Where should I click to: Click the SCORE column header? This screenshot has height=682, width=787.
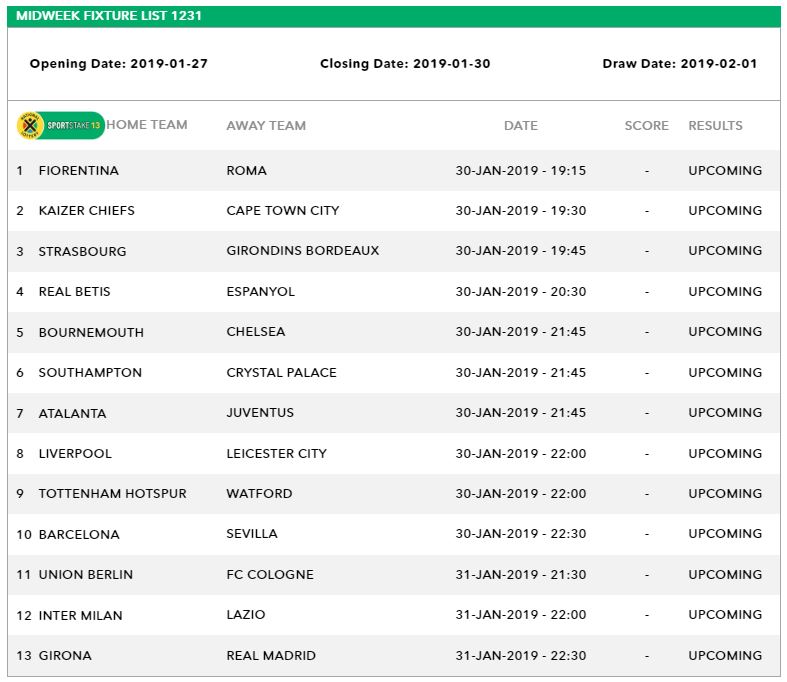[x=646, y=126]
